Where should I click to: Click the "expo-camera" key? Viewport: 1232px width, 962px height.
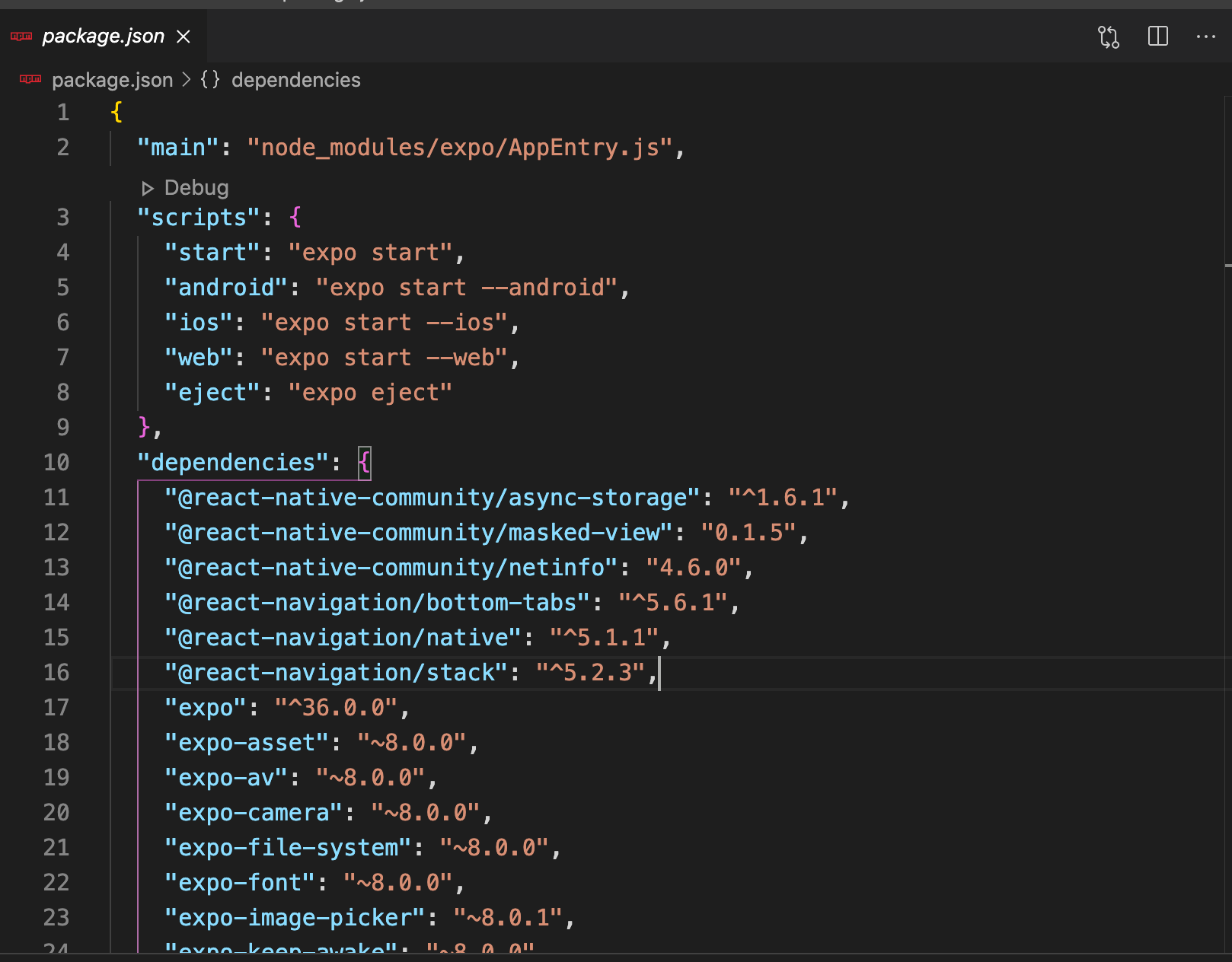pyautogui.click(x=254, y=812)
